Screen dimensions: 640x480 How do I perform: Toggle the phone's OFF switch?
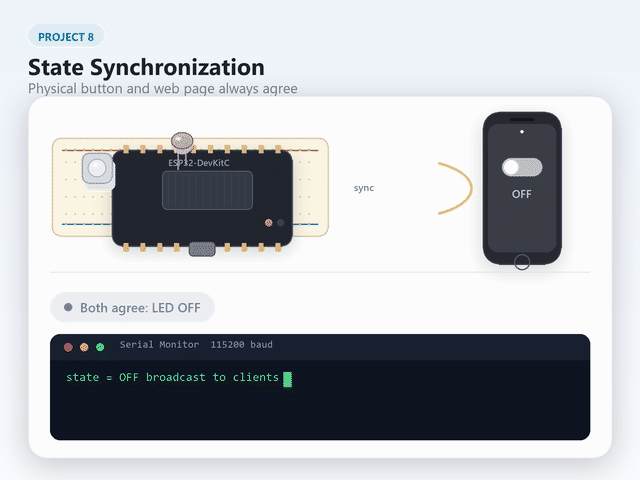tap(522, 167)
